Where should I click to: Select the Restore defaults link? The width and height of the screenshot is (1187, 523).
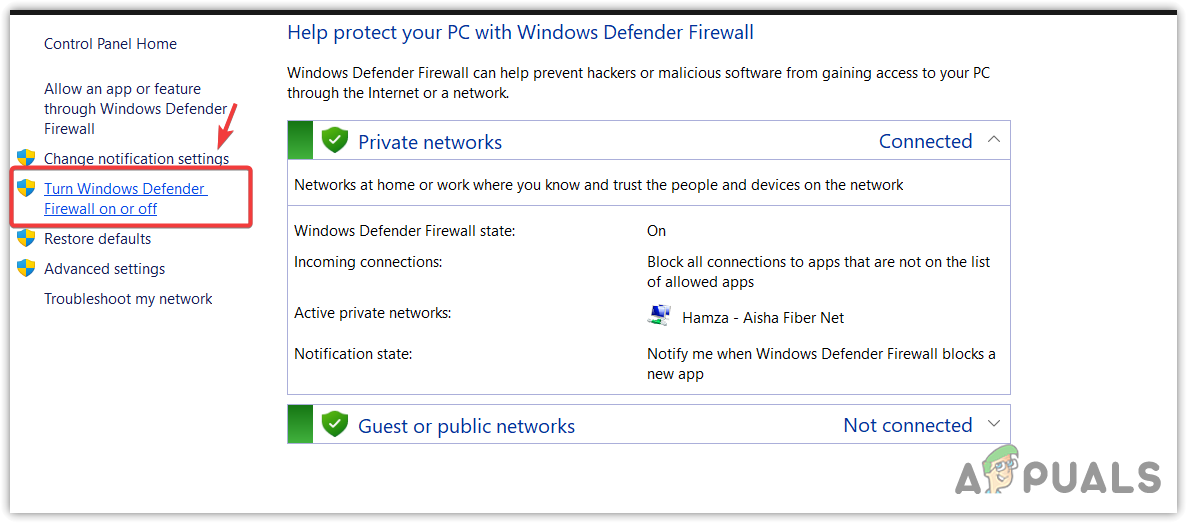(x=97, y=239)
